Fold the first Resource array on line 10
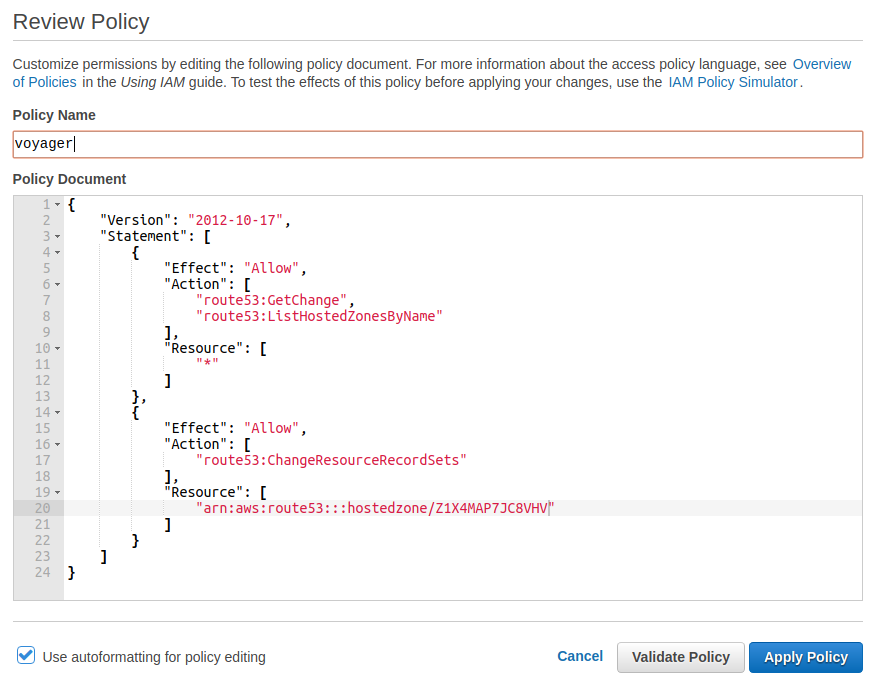The image size is (870, 685). point(57,348)
